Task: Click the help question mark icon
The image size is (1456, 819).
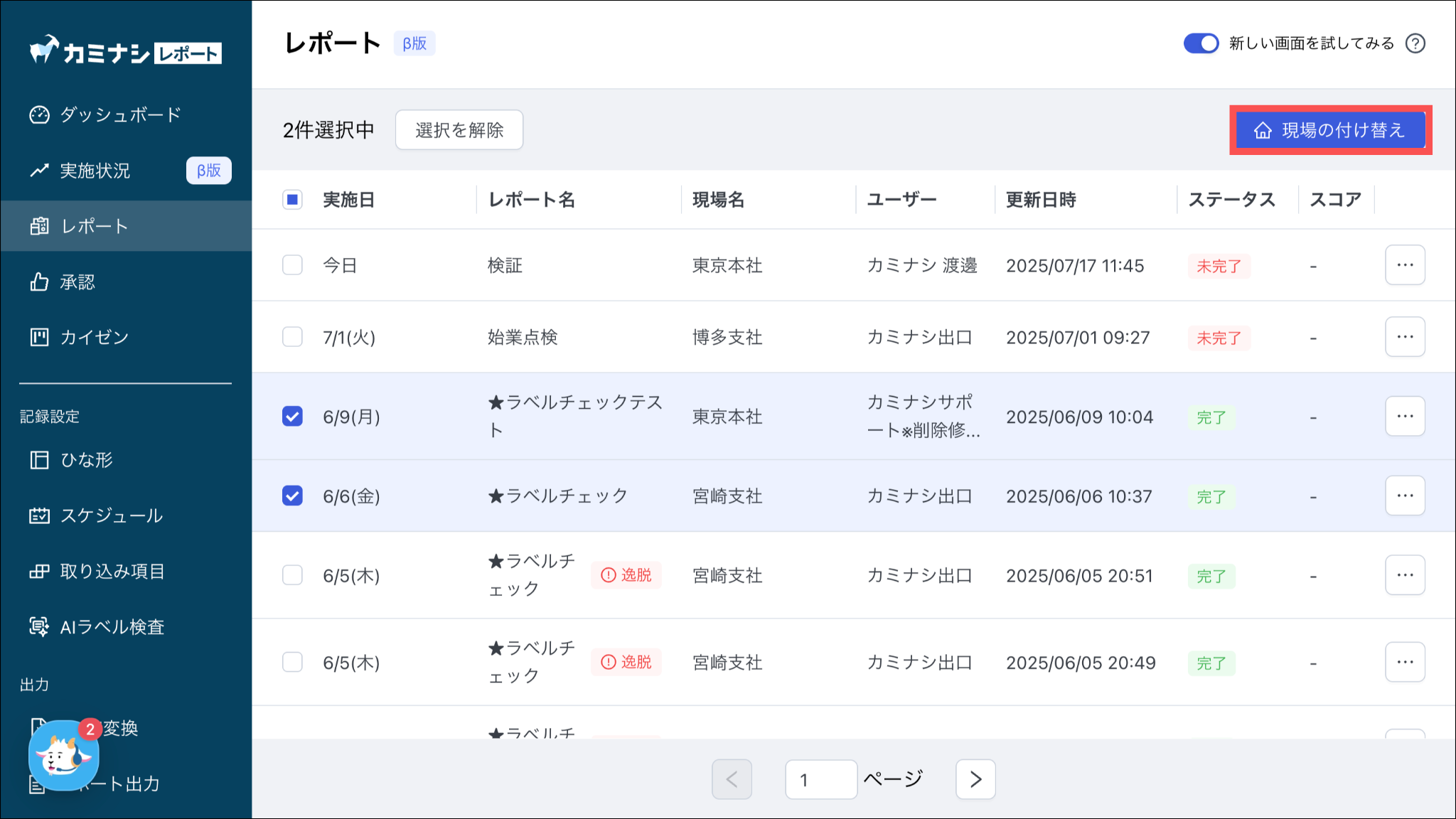Action: click(1415, 43)
